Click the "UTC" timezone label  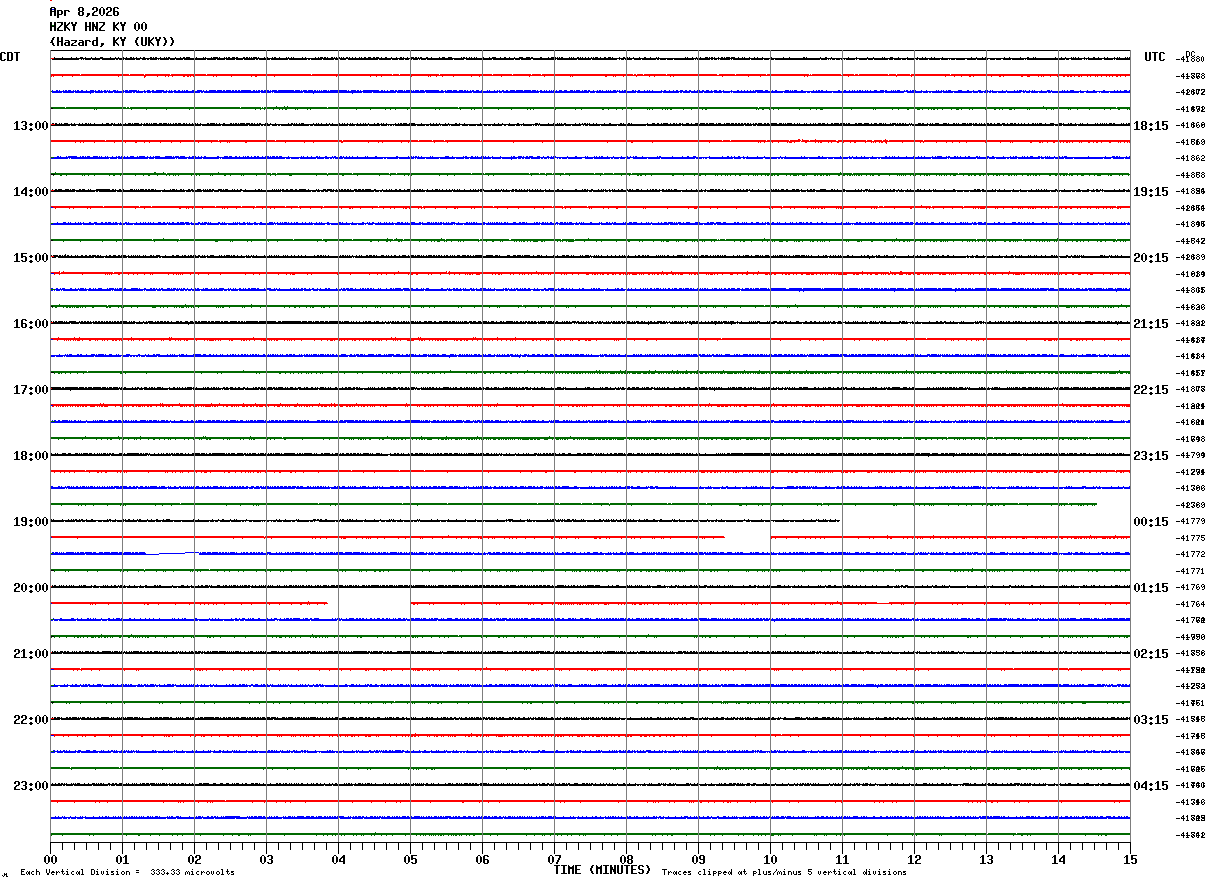1155,57
